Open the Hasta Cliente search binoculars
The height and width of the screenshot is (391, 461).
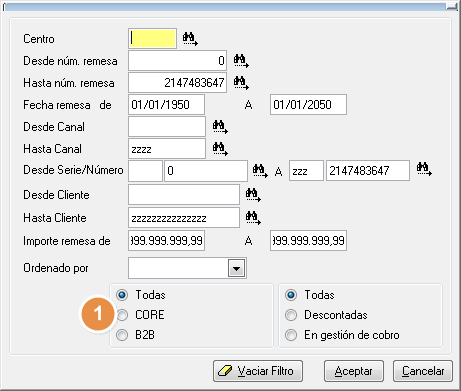pos(253,218)
